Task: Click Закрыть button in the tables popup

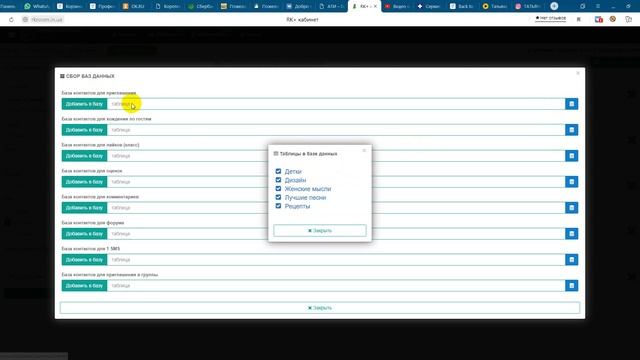Action: [320, 231]
